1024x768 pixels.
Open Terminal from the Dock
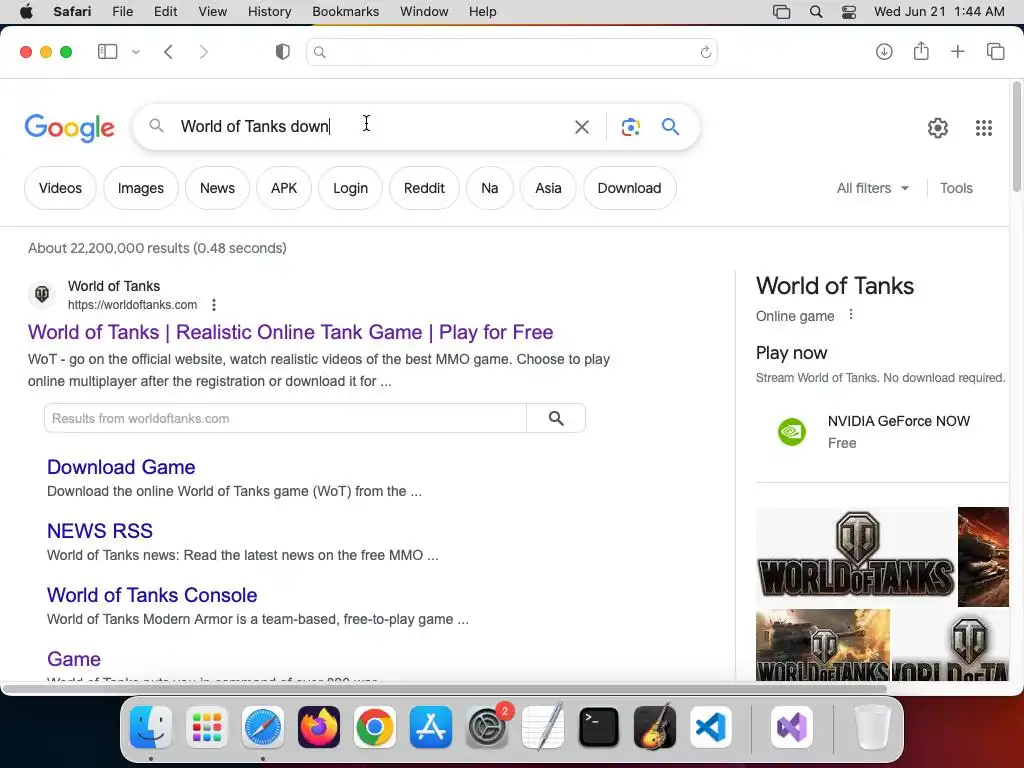tap(599, 727)
